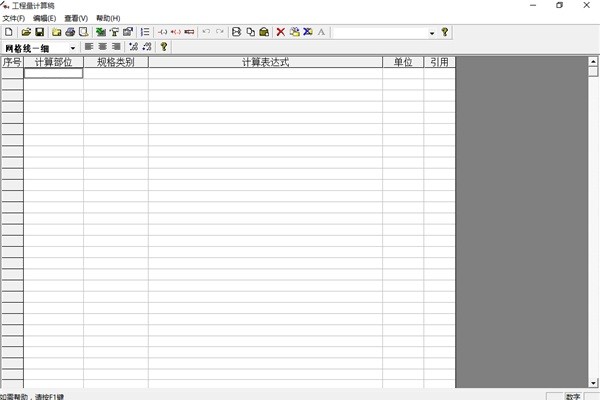Click the letter A font icon
The height and width of the screenshot is (400, 600).
click(321, 32)
